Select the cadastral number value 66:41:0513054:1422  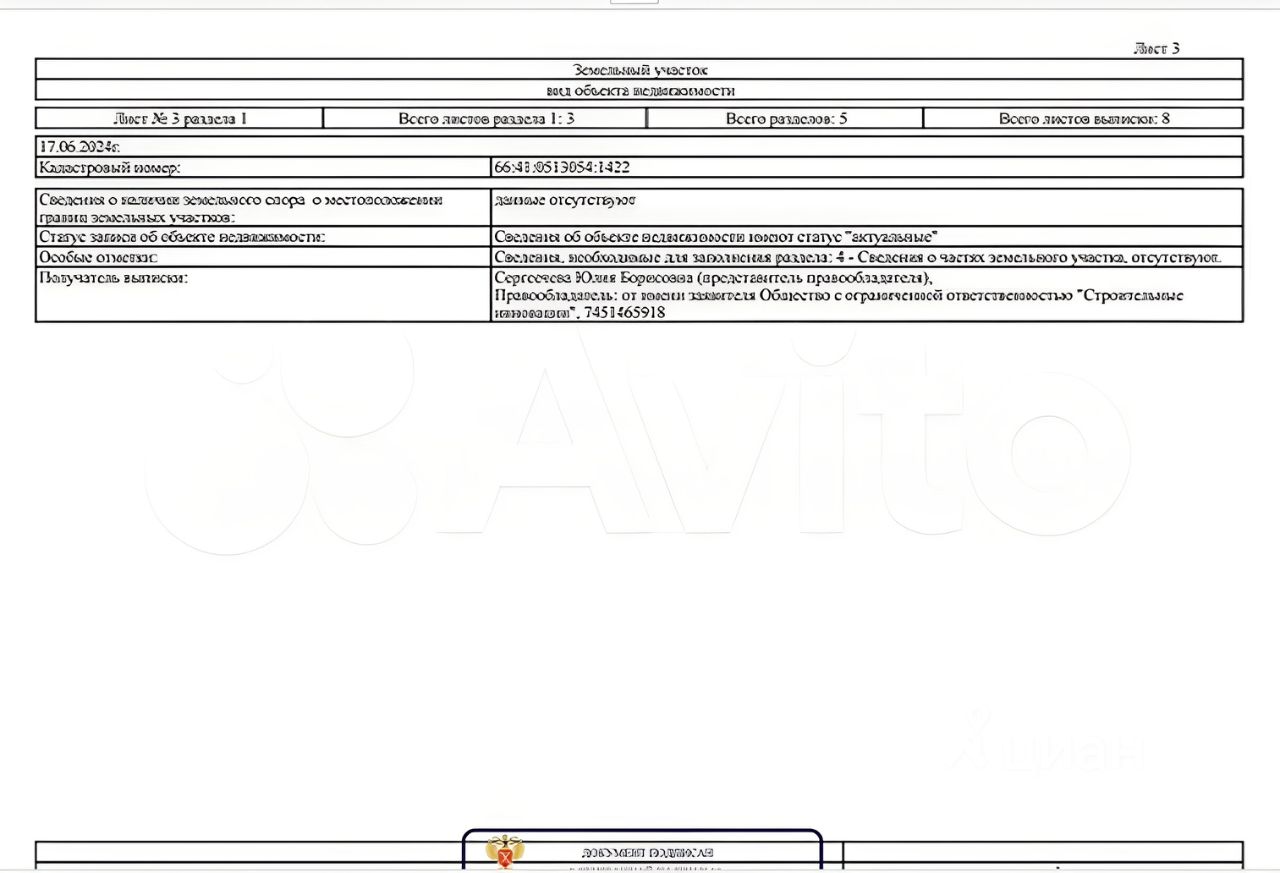pos(562,168)
